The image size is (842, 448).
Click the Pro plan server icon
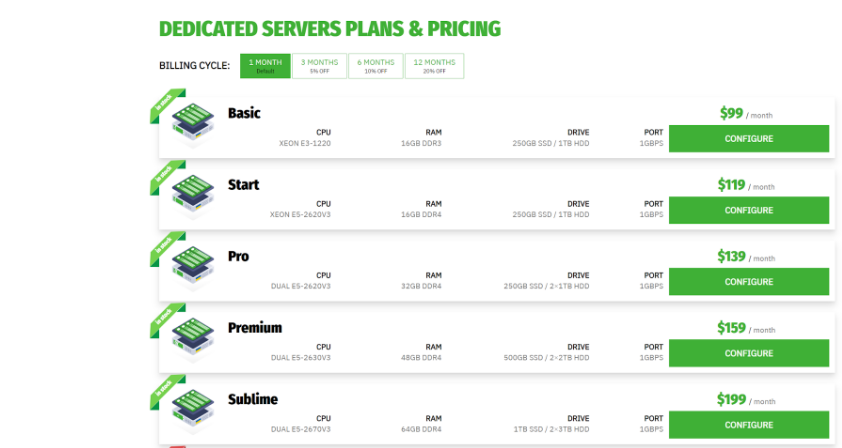coord(193,268)
